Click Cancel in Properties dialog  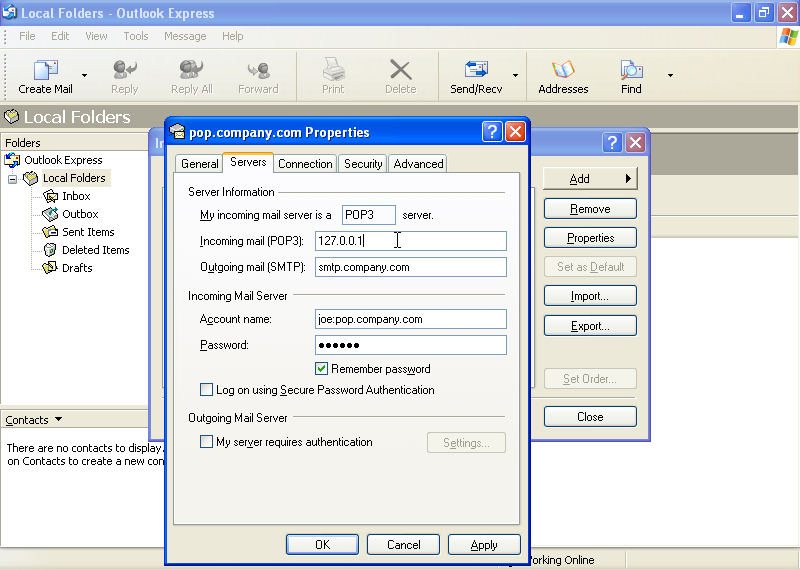tap(403, 544)
